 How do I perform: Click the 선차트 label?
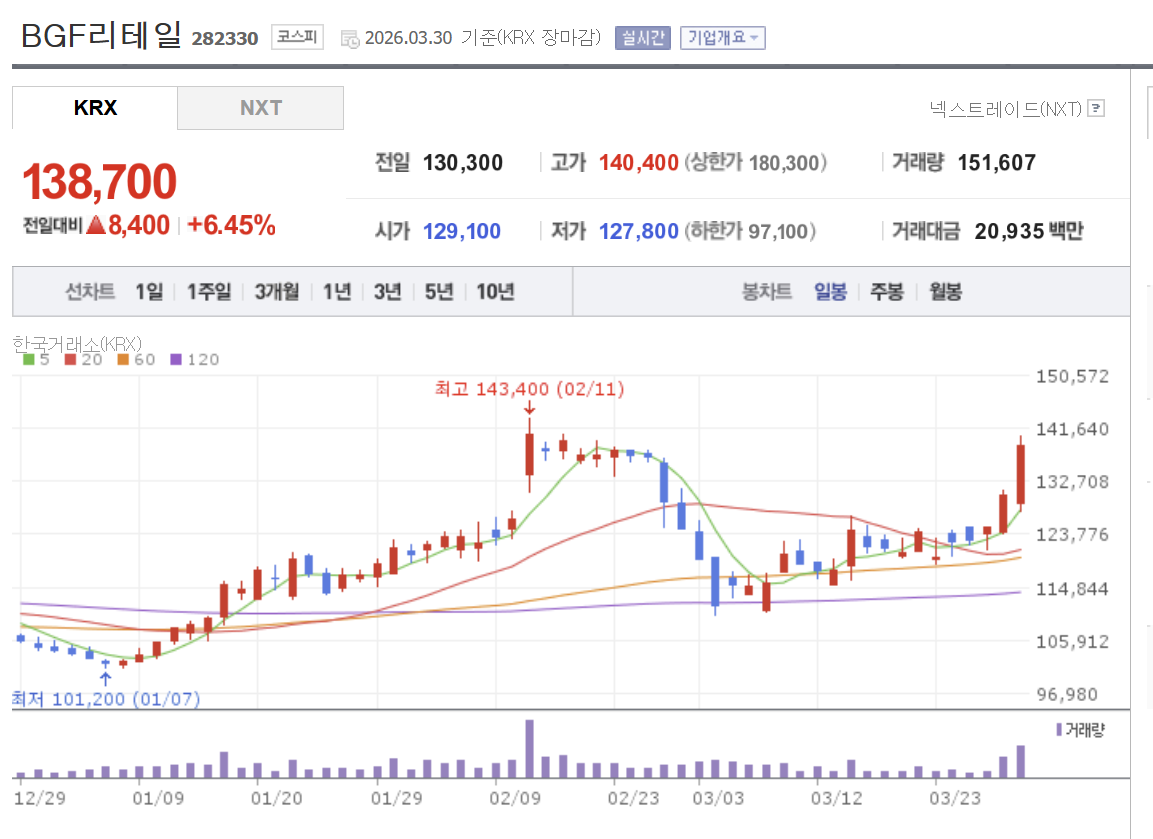[x=90, y=292]
